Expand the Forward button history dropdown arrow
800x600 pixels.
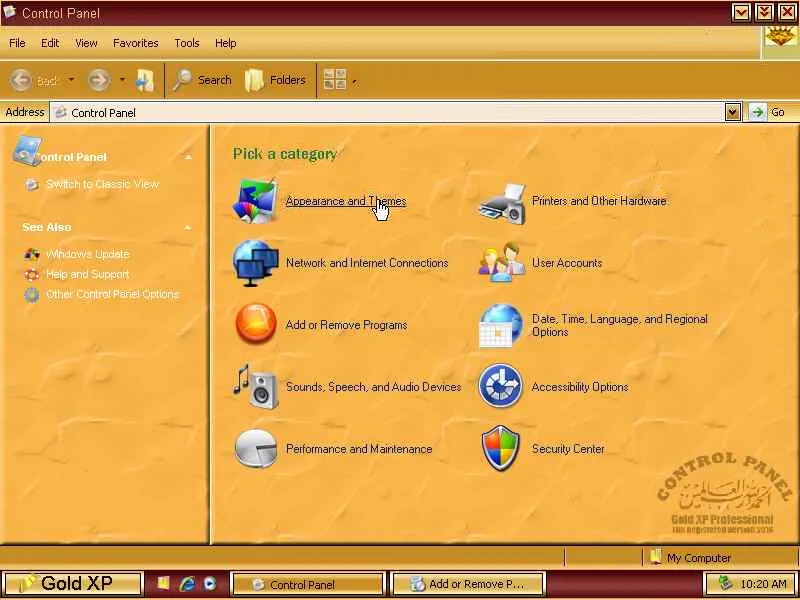(122, 80)
